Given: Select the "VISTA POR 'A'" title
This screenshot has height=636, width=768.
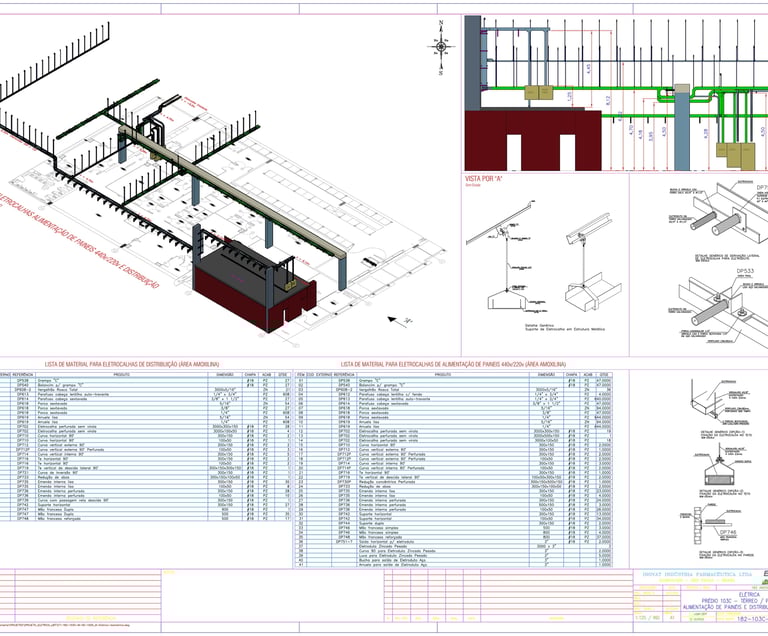Looking at the screenshot, I should [484, 179].
